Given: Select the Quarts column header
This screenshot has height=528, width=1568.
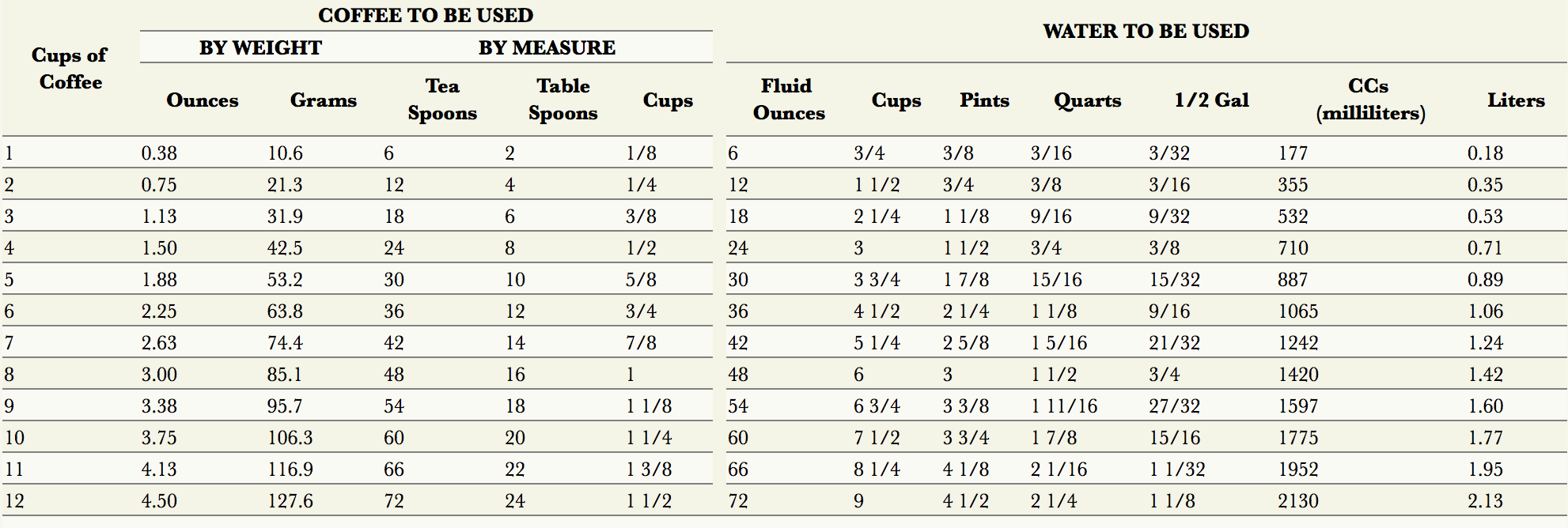Looking at the screenshot, I should pyautogui.click(x=1087, y=100).
